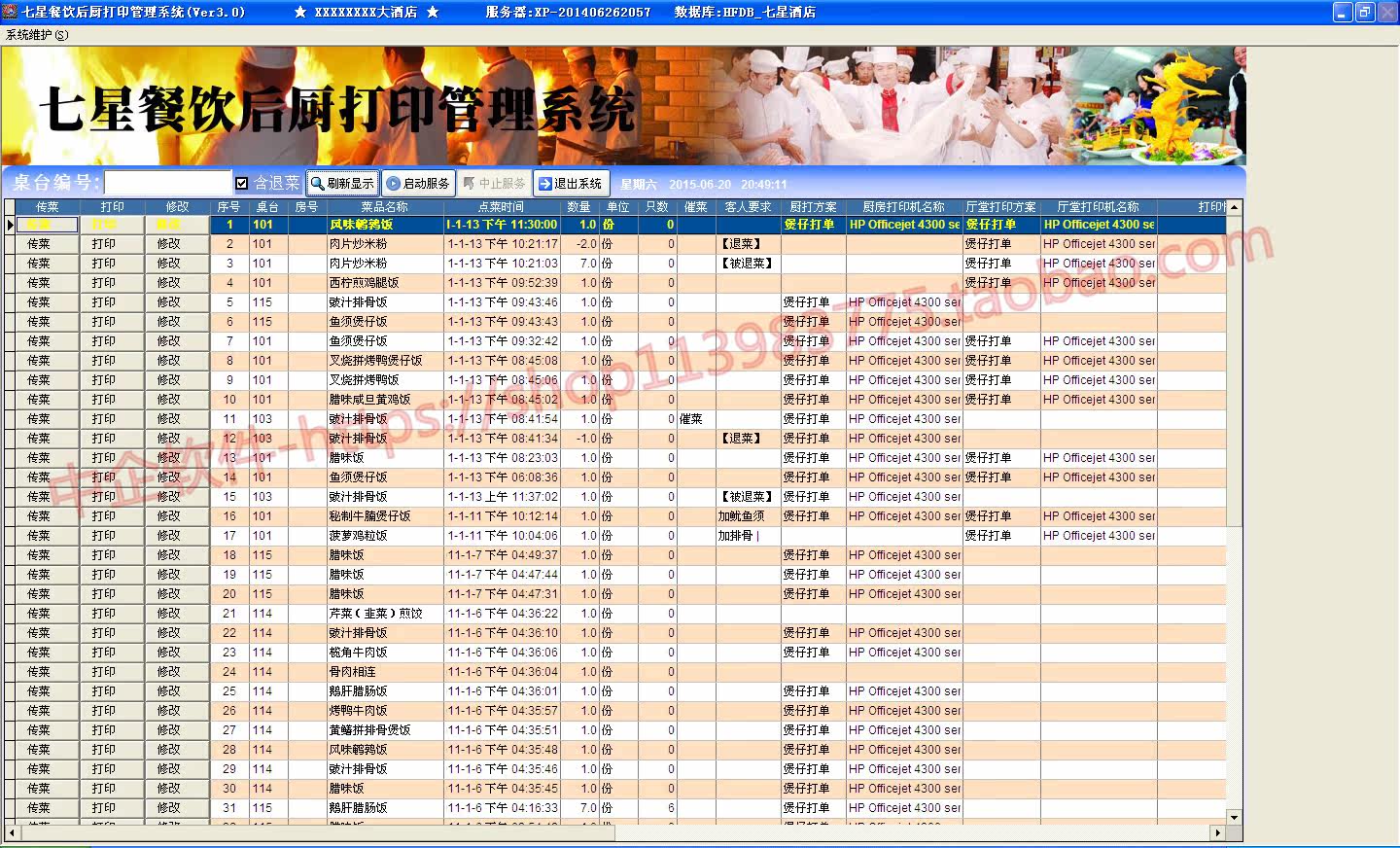
Task: Select the 厨房打印机名称 column header
Action: (x=904, y=207)
